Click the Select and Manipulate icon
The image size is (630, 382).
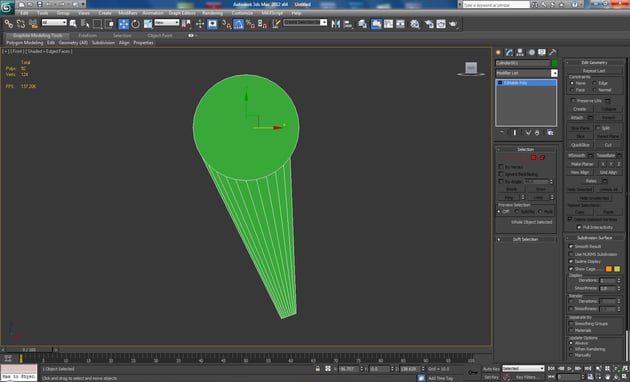click(x=200, y=24)
